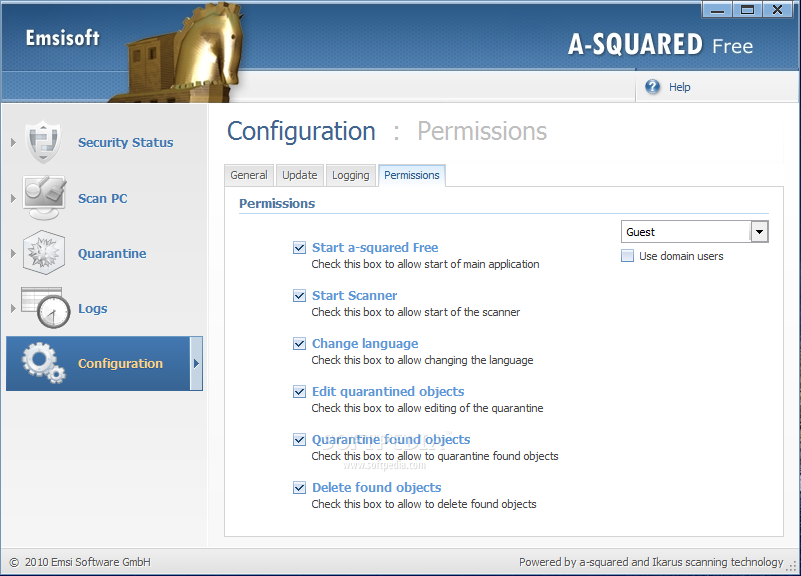Click the Configuration gears icon
This screenshot has height=576, width=801.
click(x=43, y=363)
